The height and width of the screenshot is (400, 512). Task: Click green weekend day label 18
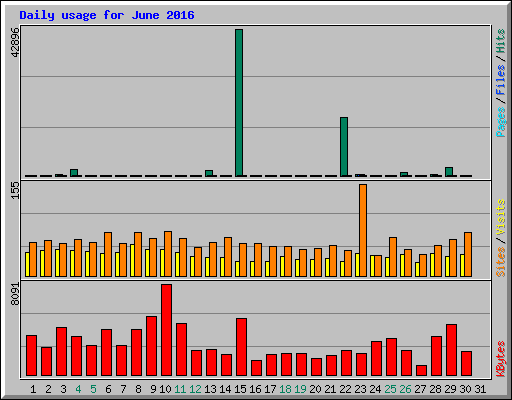pos(285,389)
